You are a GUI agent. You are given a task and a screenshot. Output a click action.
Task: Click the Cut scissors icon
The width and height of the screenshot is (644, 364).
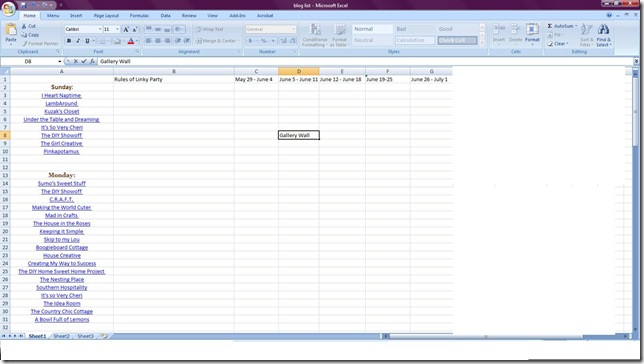[x=24, y=26]
